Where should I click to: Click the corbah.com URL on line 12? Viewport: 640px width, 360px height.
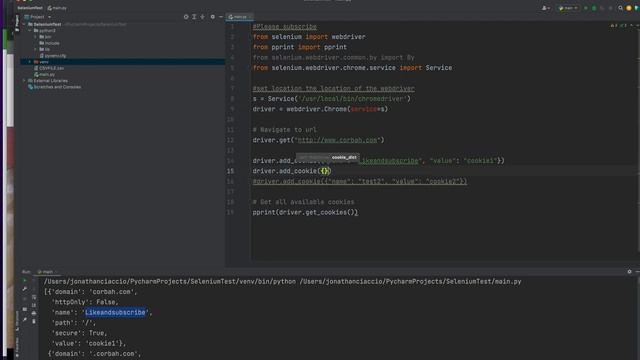337,140
